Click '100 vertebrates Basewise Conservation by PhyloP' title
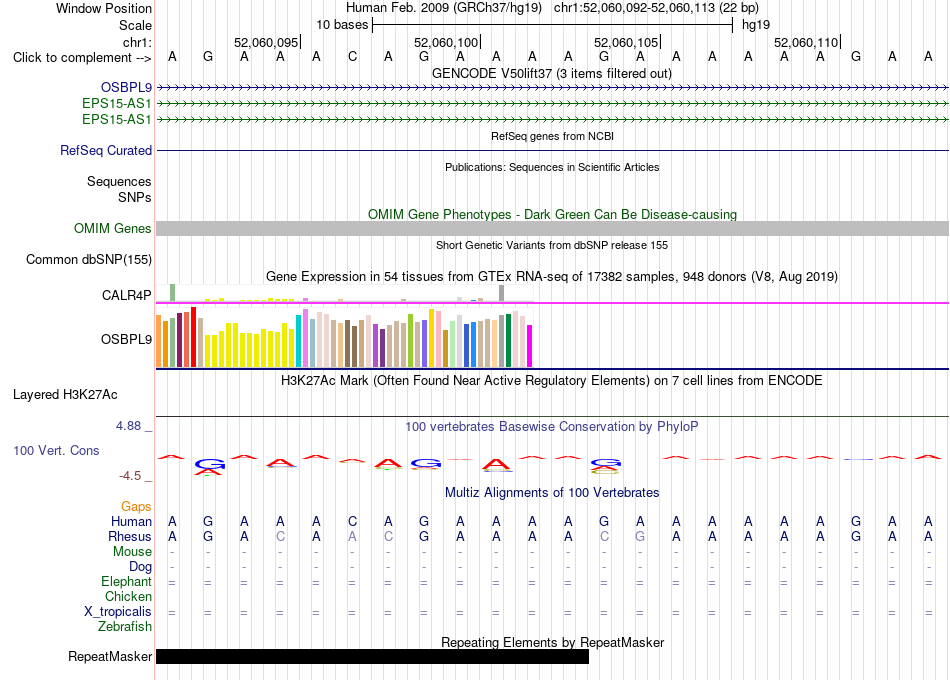This screenshot has width=950, height=680. click(x=552, y=427)
